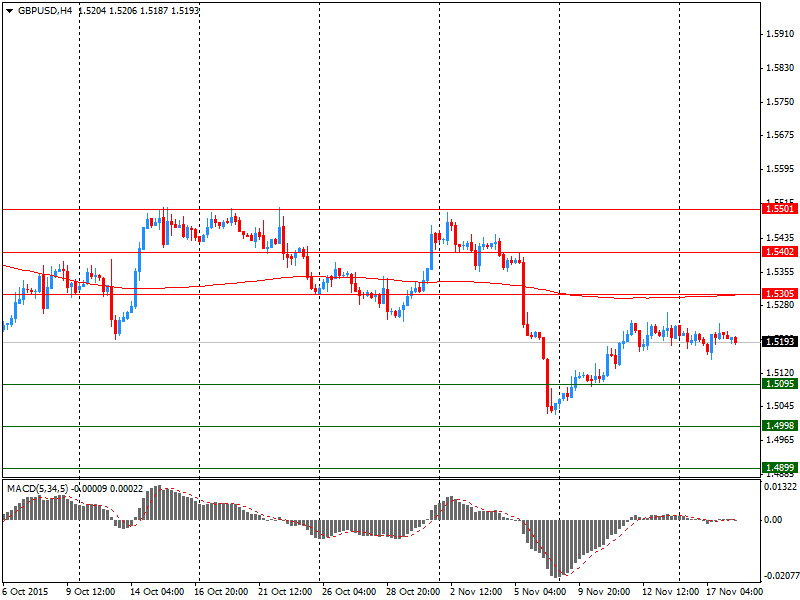The image size is (800, 600).
Task: Select the current price label 1.5193
Action: tap(780, 341)
